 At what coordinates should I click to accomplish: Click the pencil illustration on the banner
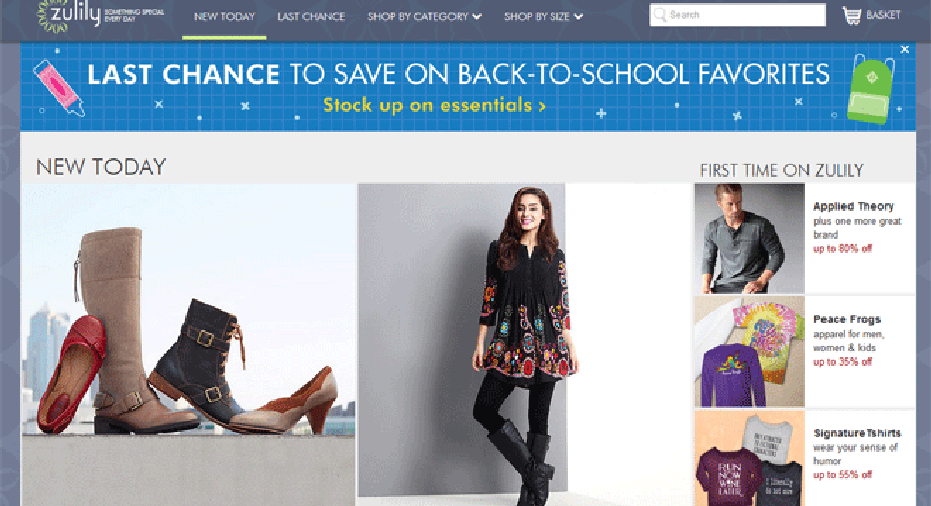pos(58,87)
